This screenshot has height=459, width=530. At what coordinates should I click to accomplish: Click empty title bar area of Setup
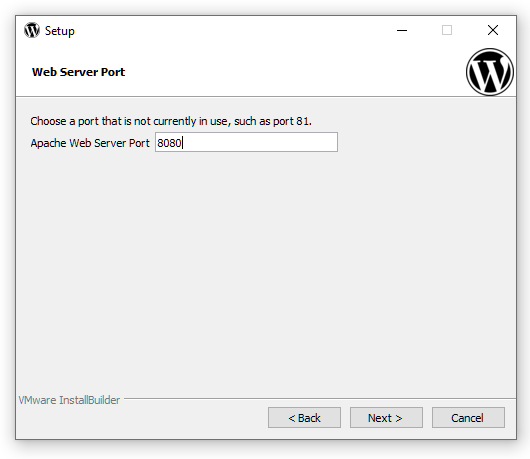[x=230, y=30]
